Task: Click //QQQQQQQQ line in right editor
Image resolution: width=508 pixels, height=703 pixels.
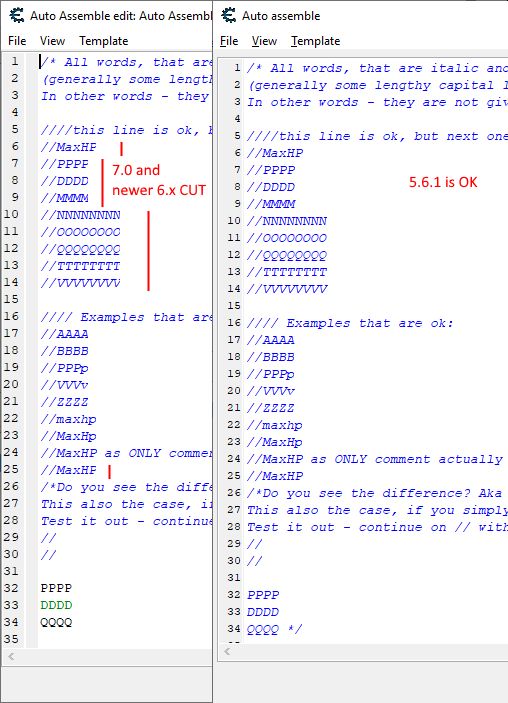Action: [x=287, y=256]
